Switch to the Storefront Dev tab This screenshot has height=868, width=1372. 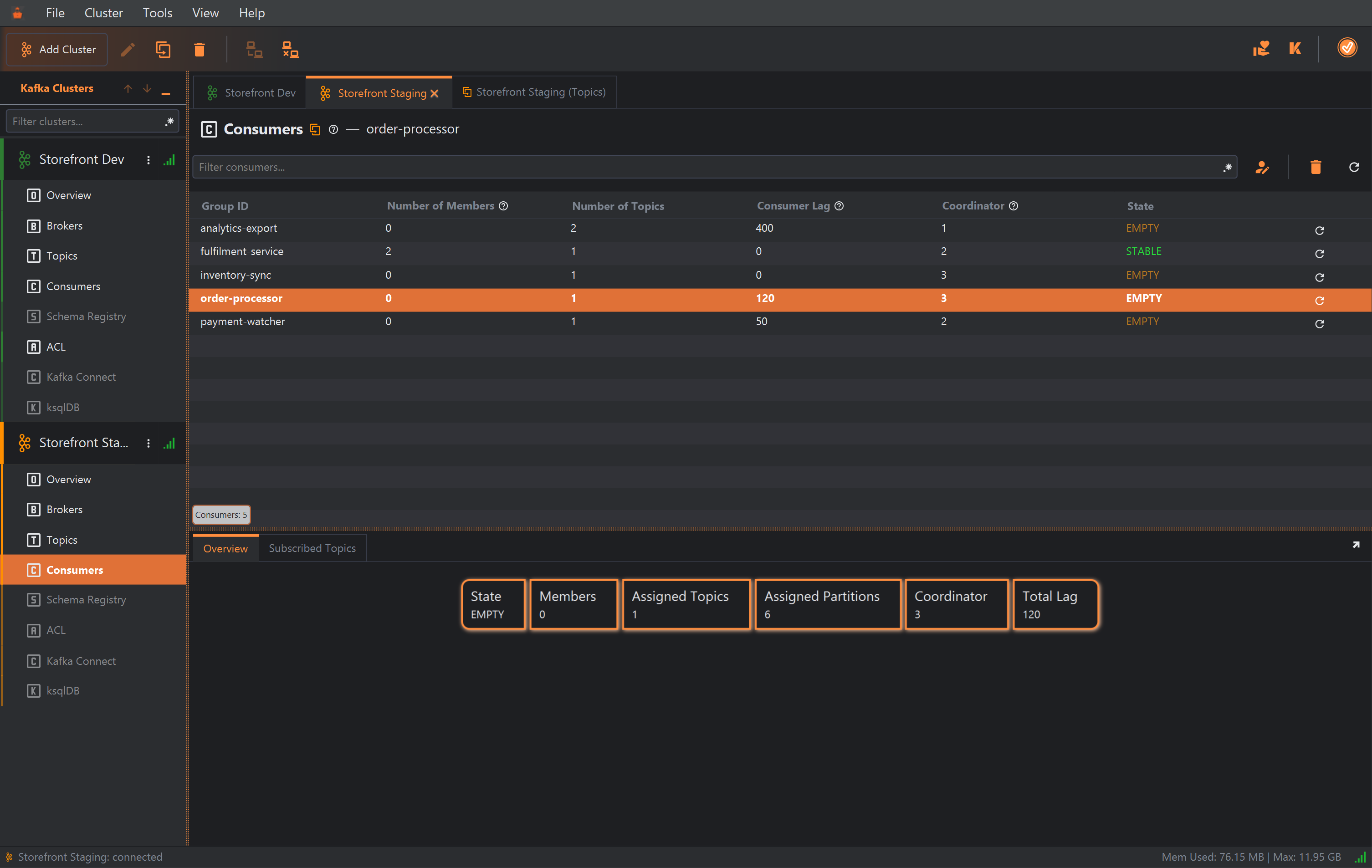[250, 92]
